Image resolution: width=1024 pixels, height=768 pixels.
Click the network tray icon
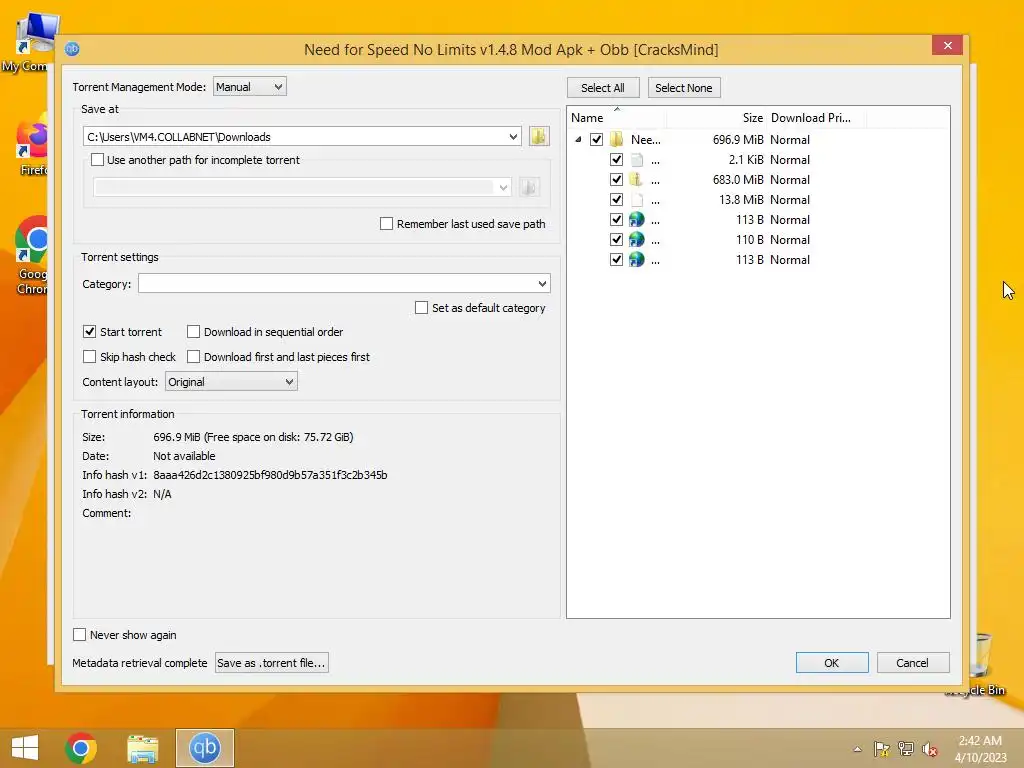906,749
